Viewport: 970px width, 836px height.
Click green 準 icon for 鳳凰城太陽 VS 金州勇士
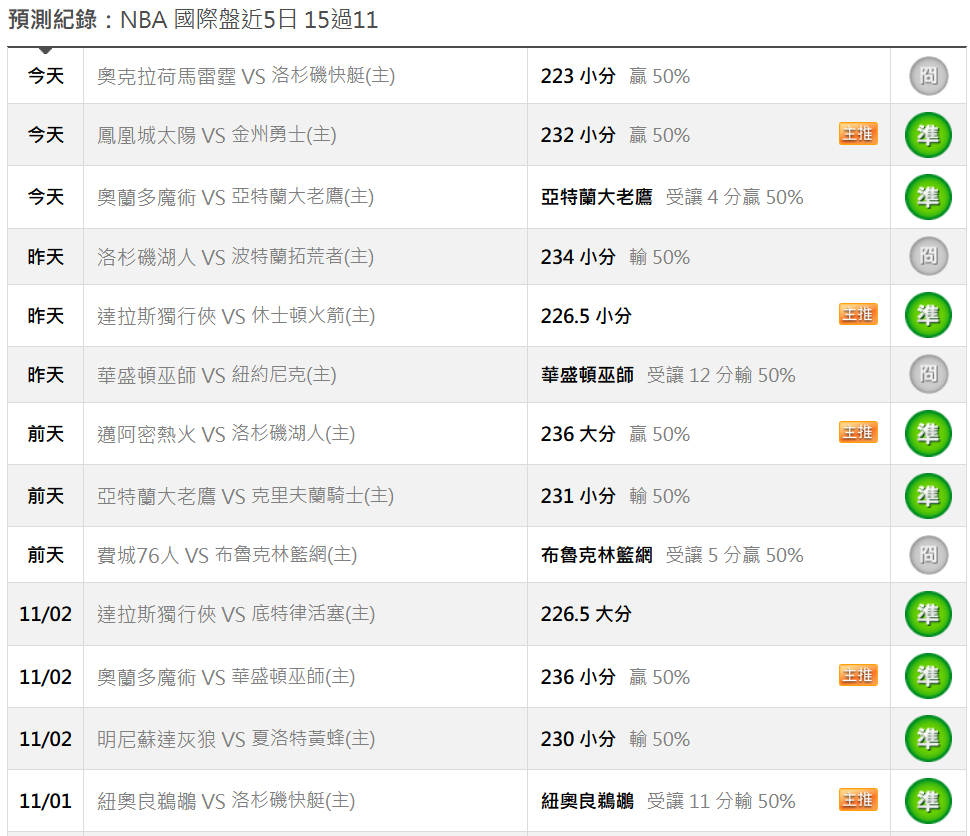pyautogui.click(x=928, y=135)
